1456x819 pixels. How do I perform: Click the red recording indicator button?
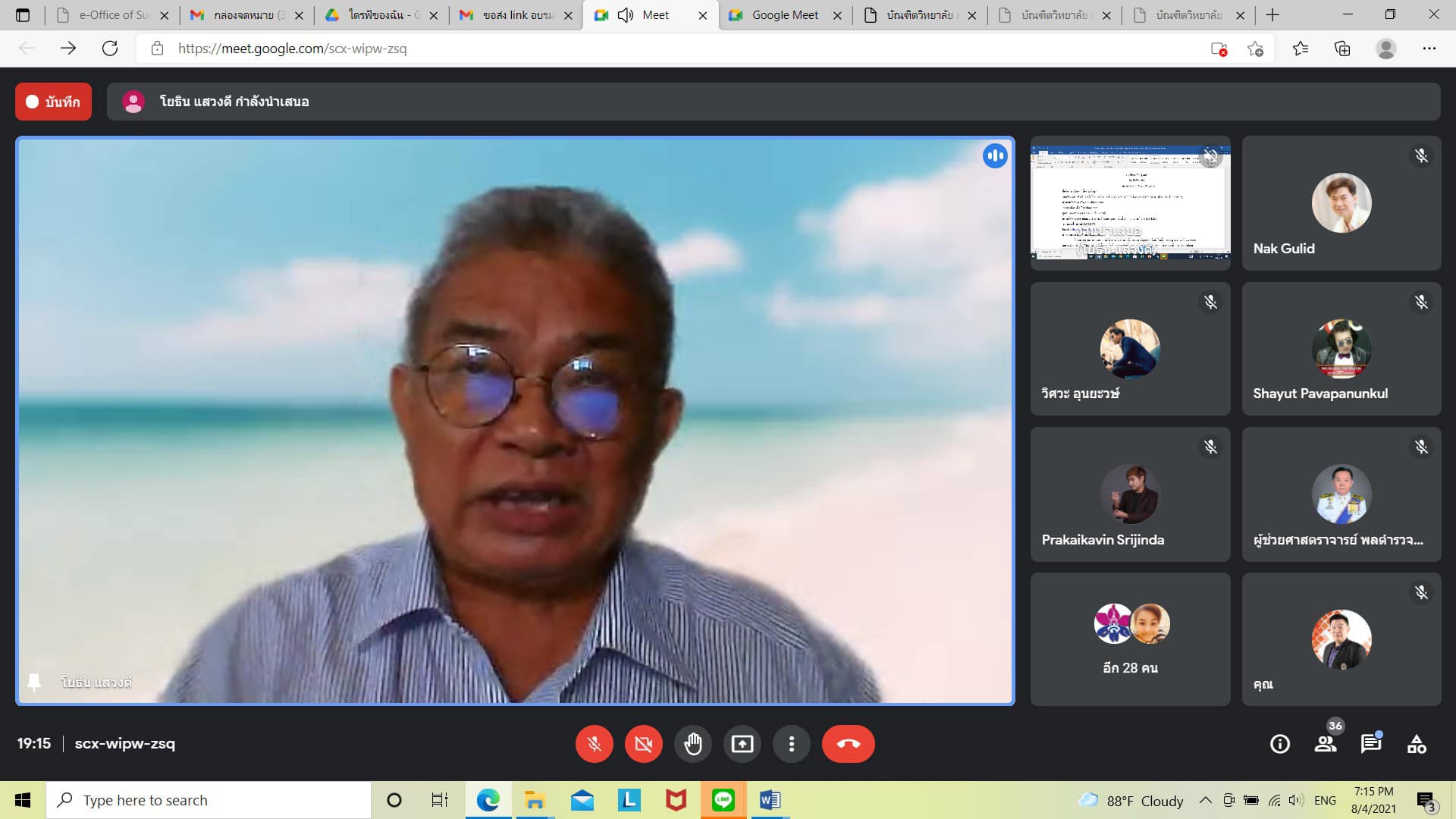click(53, 102)
